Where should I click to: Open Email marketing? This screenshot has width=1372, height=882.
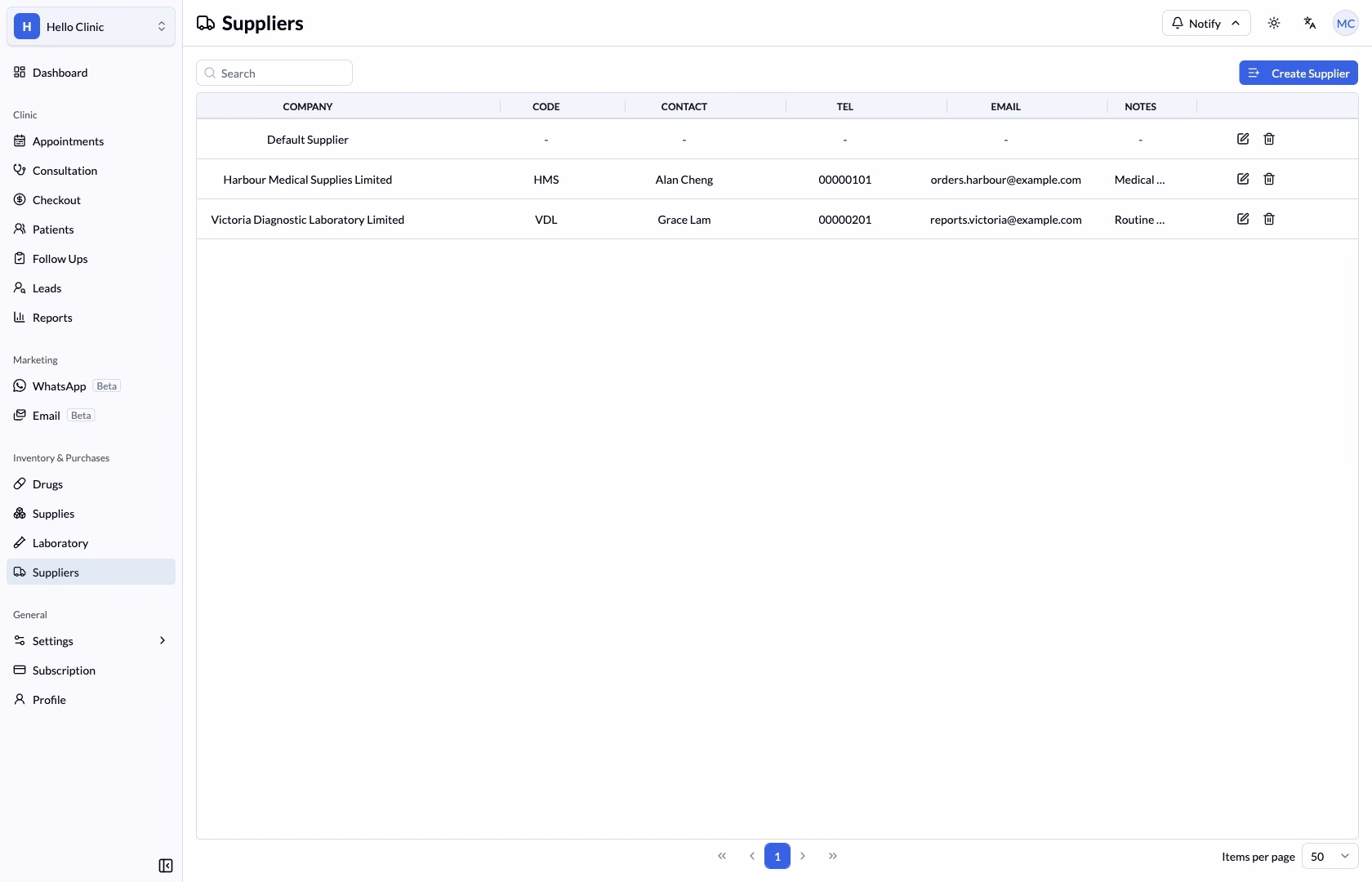(91, 416)
